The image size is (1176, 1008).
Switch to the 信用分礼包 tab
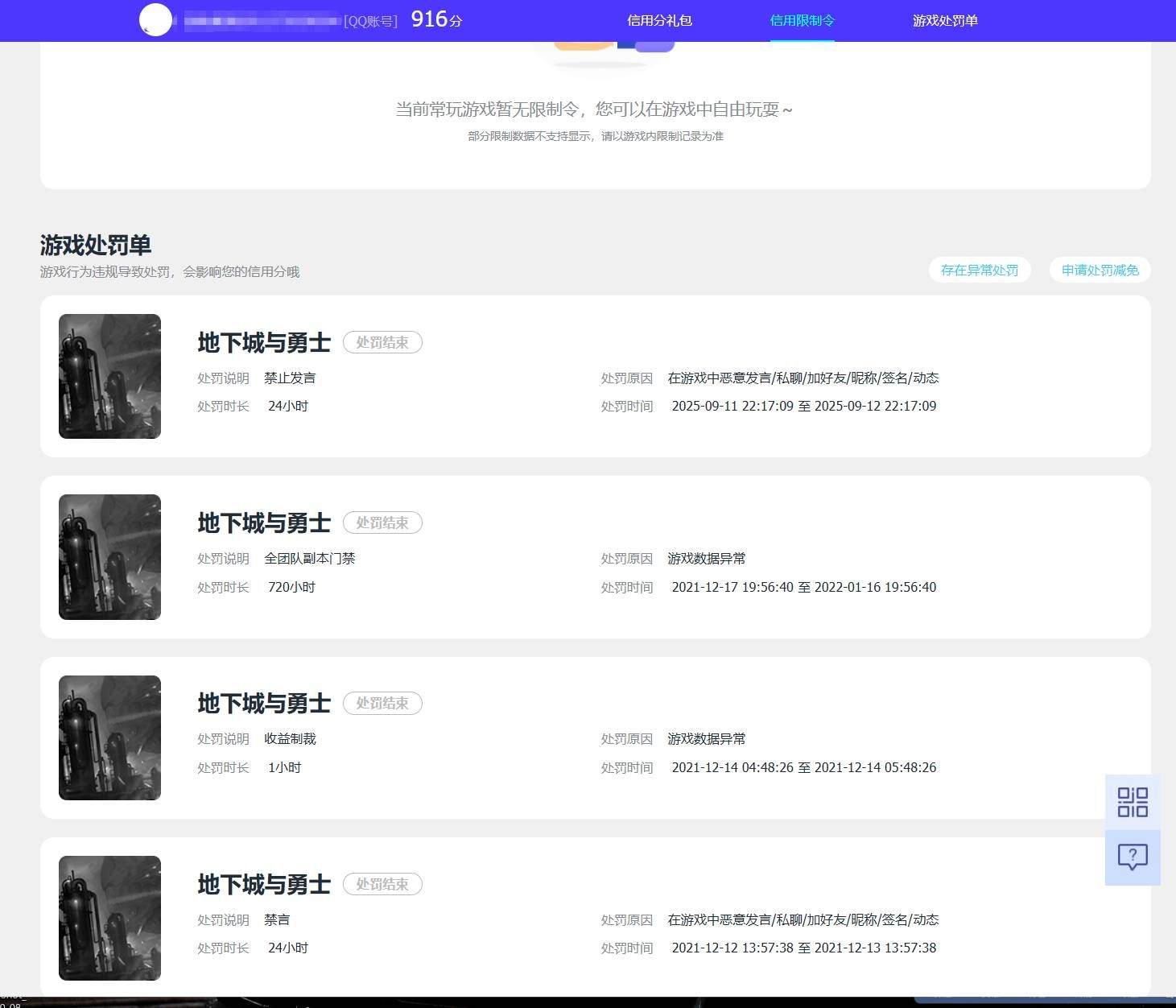[x=659, y=20]
